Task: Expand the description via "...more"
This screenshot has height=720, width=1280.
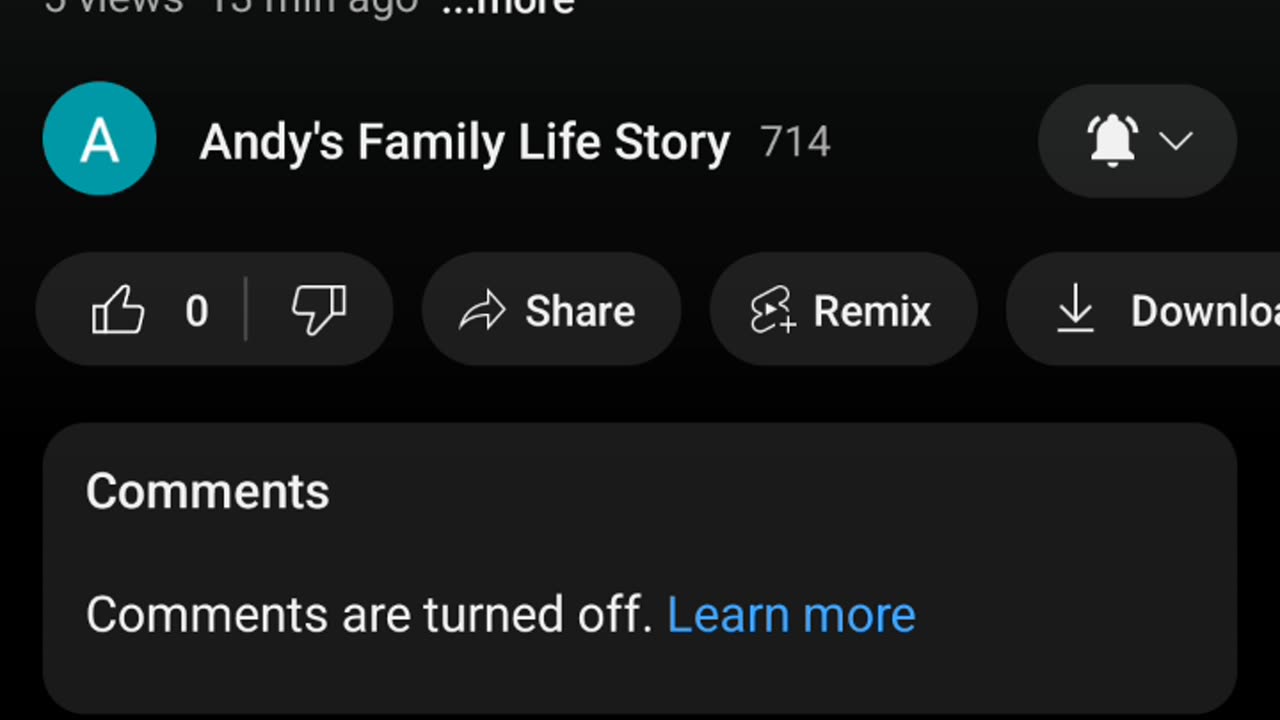Action: tap(508, 6)
